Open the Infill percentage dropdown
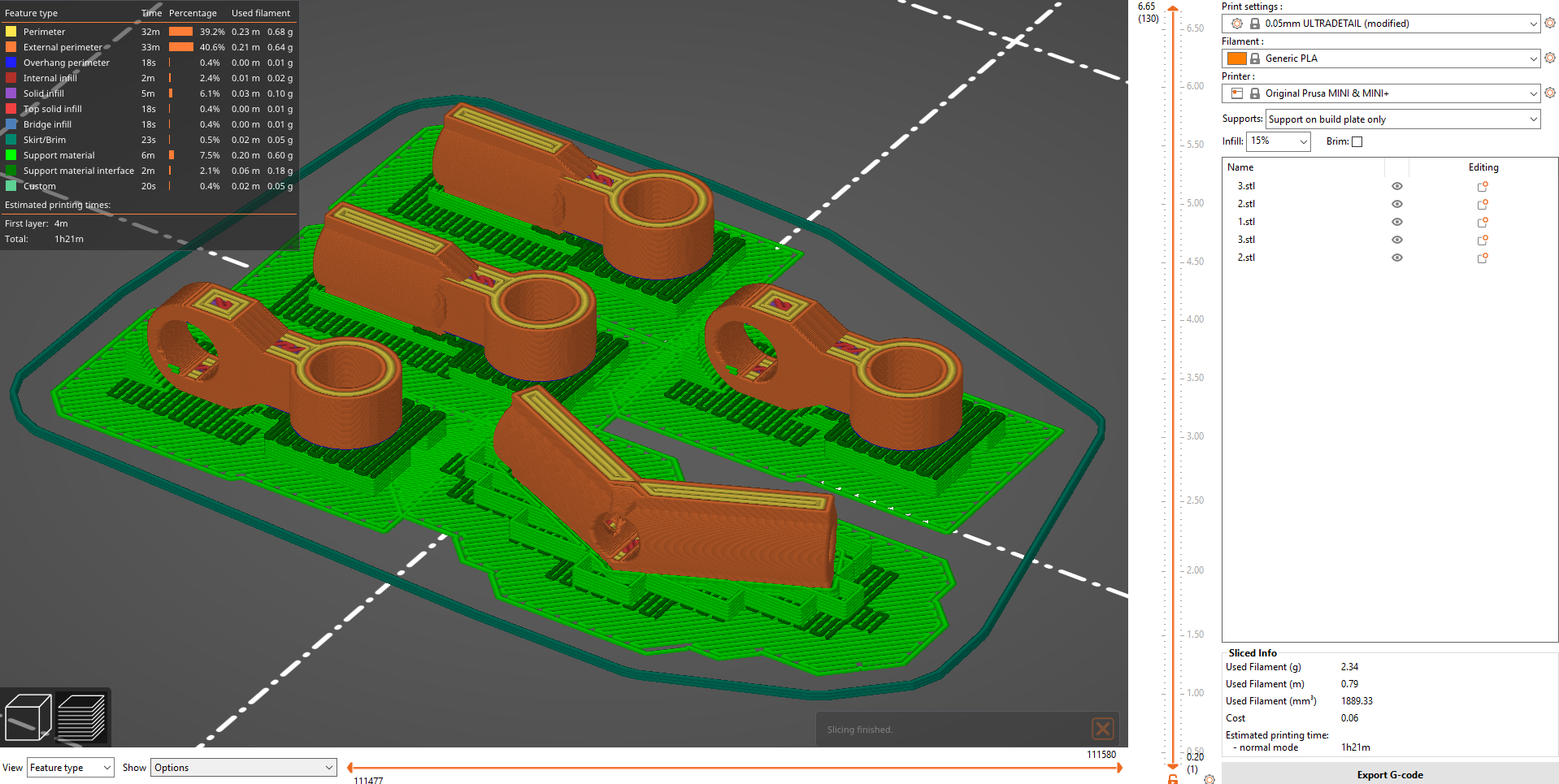The width and height of the screenshot is (1559, 784). pos(1279,141)
